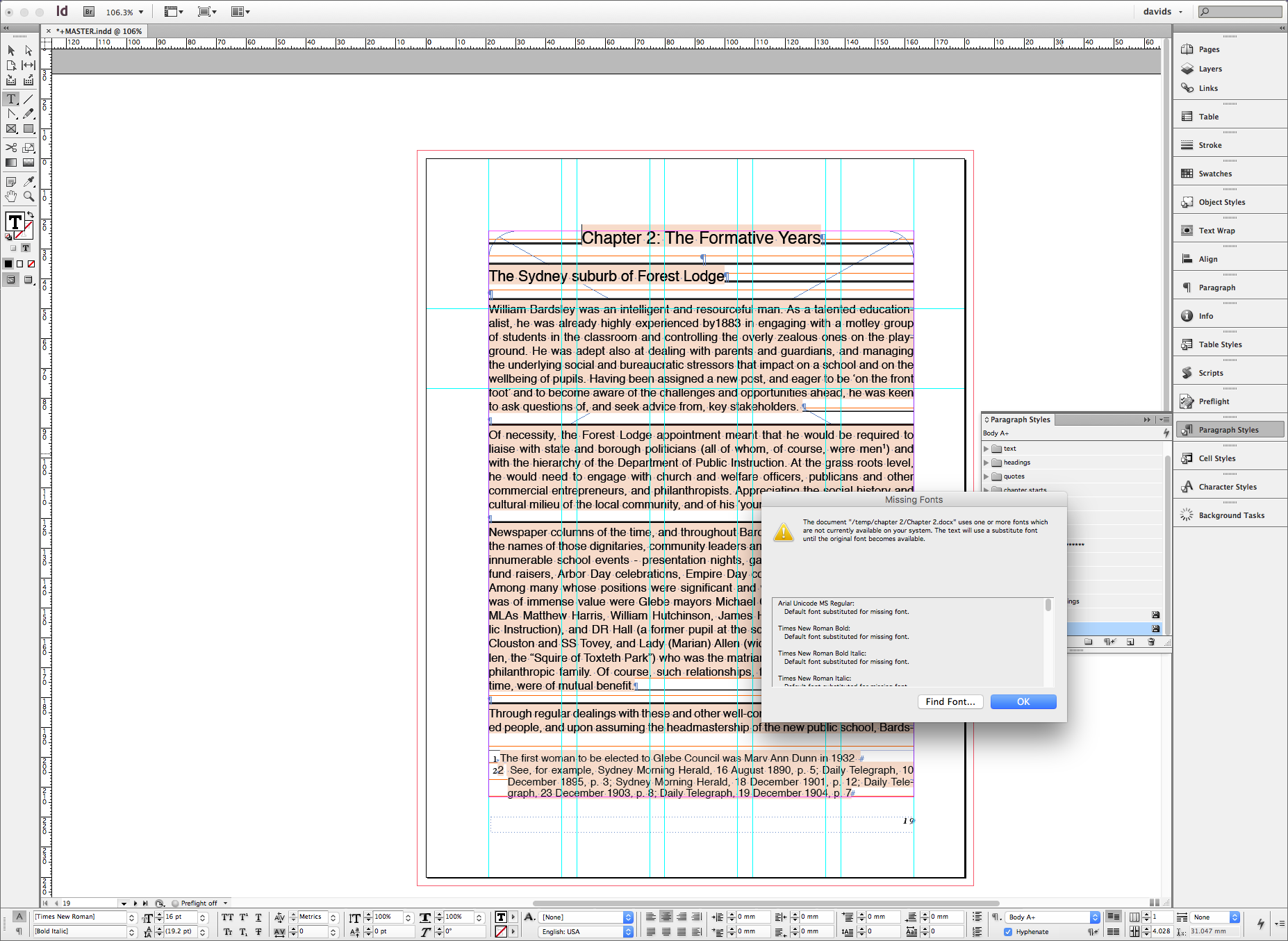Click OK in Missing Fonts dialog
Viewport: 1288px width, 941px height.
point(1023,701)
